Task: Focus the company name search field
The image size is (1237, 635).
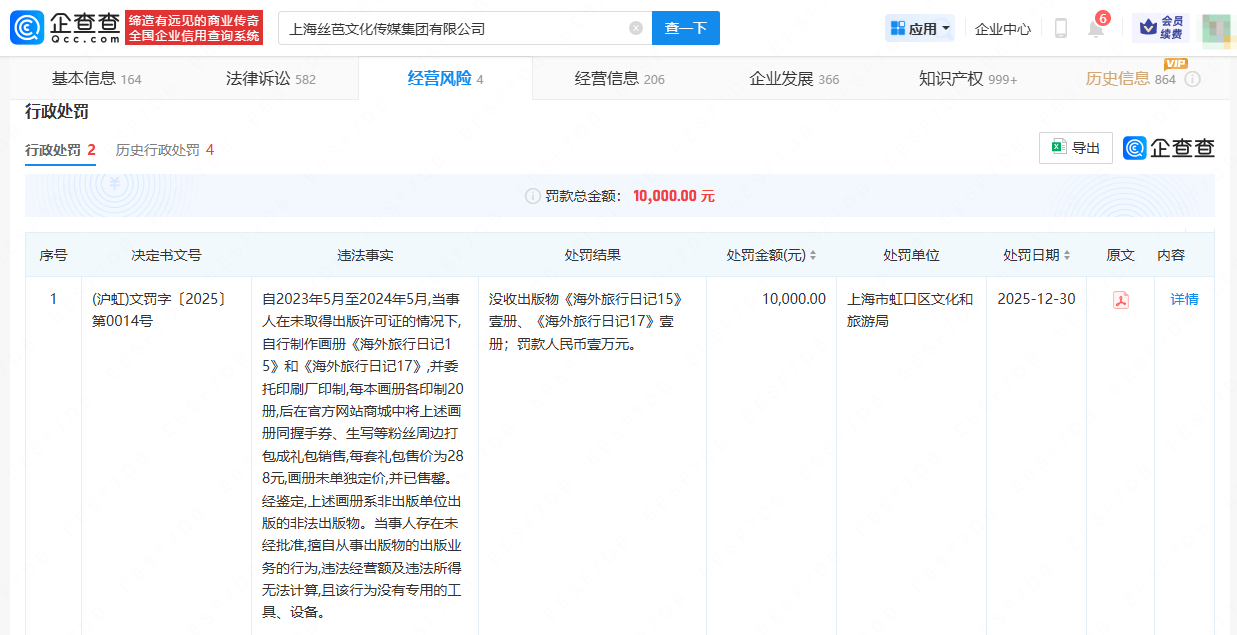Action: tap(455, 28)
